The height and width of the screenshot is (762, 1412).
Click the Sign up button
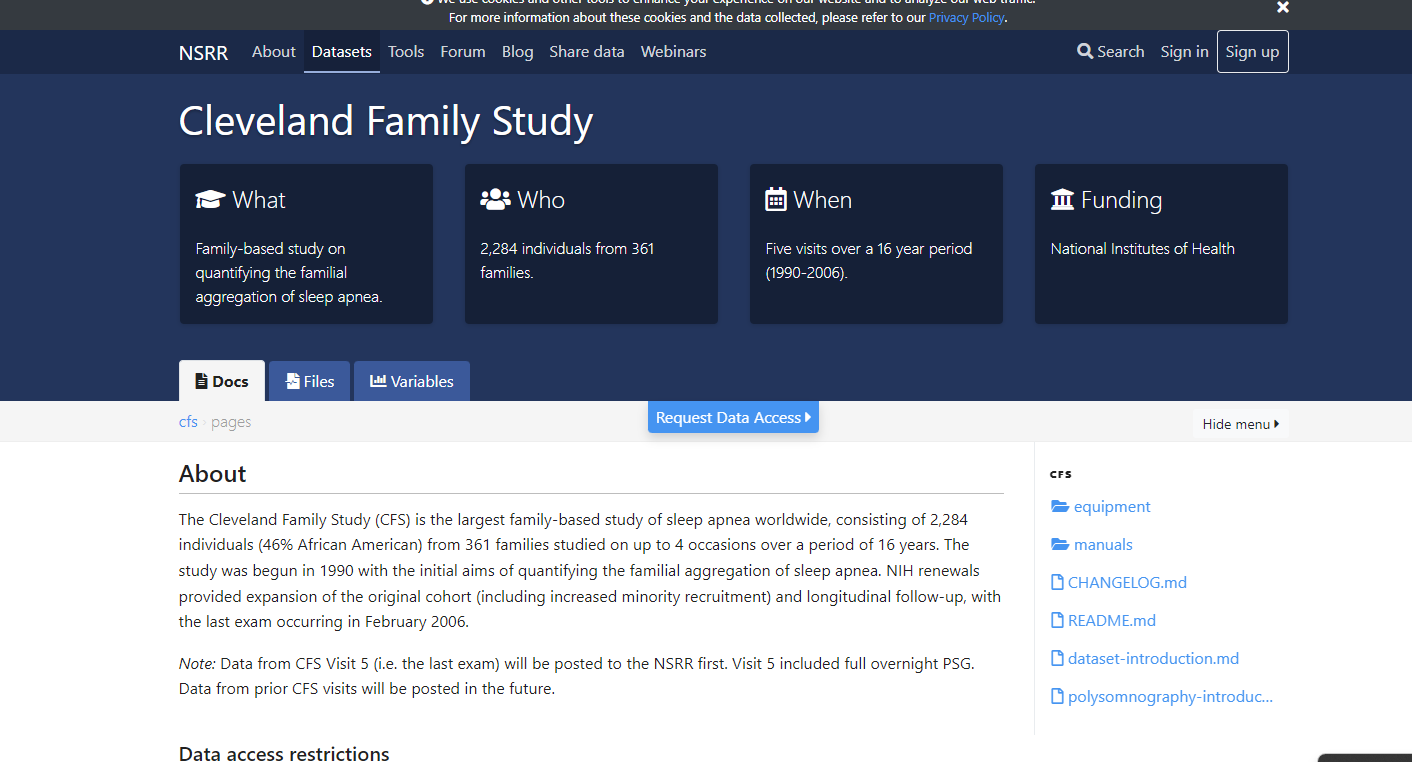pos(1253,52)
